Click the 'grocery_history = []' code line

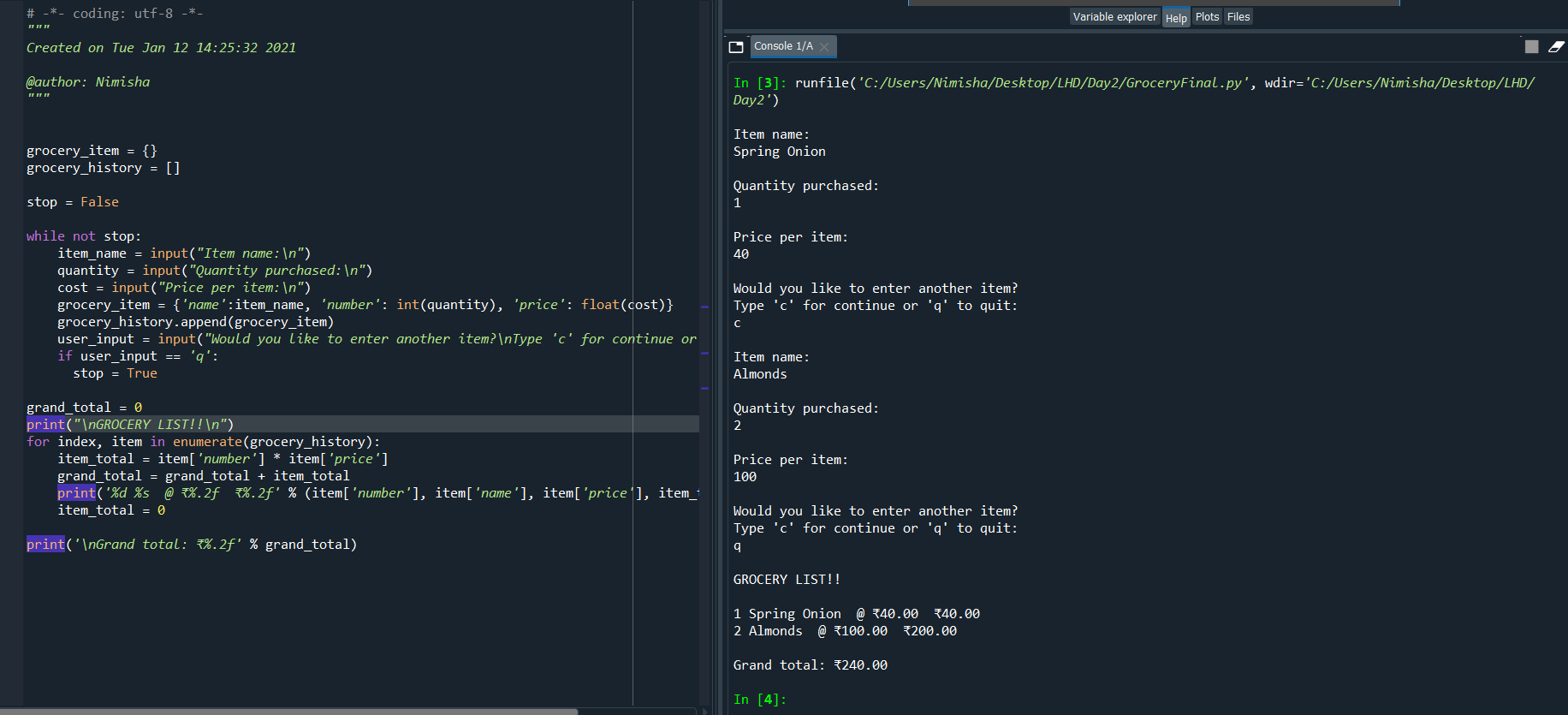tap(104, 168)
